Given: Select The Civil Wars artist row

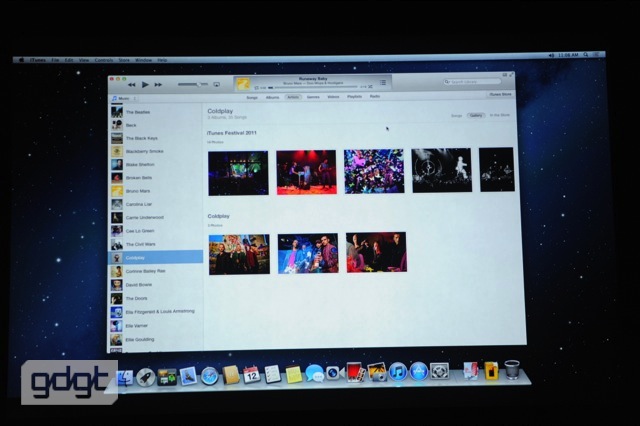Looking at the screenshot, I should pyautogui.click(x=156, y=244).
